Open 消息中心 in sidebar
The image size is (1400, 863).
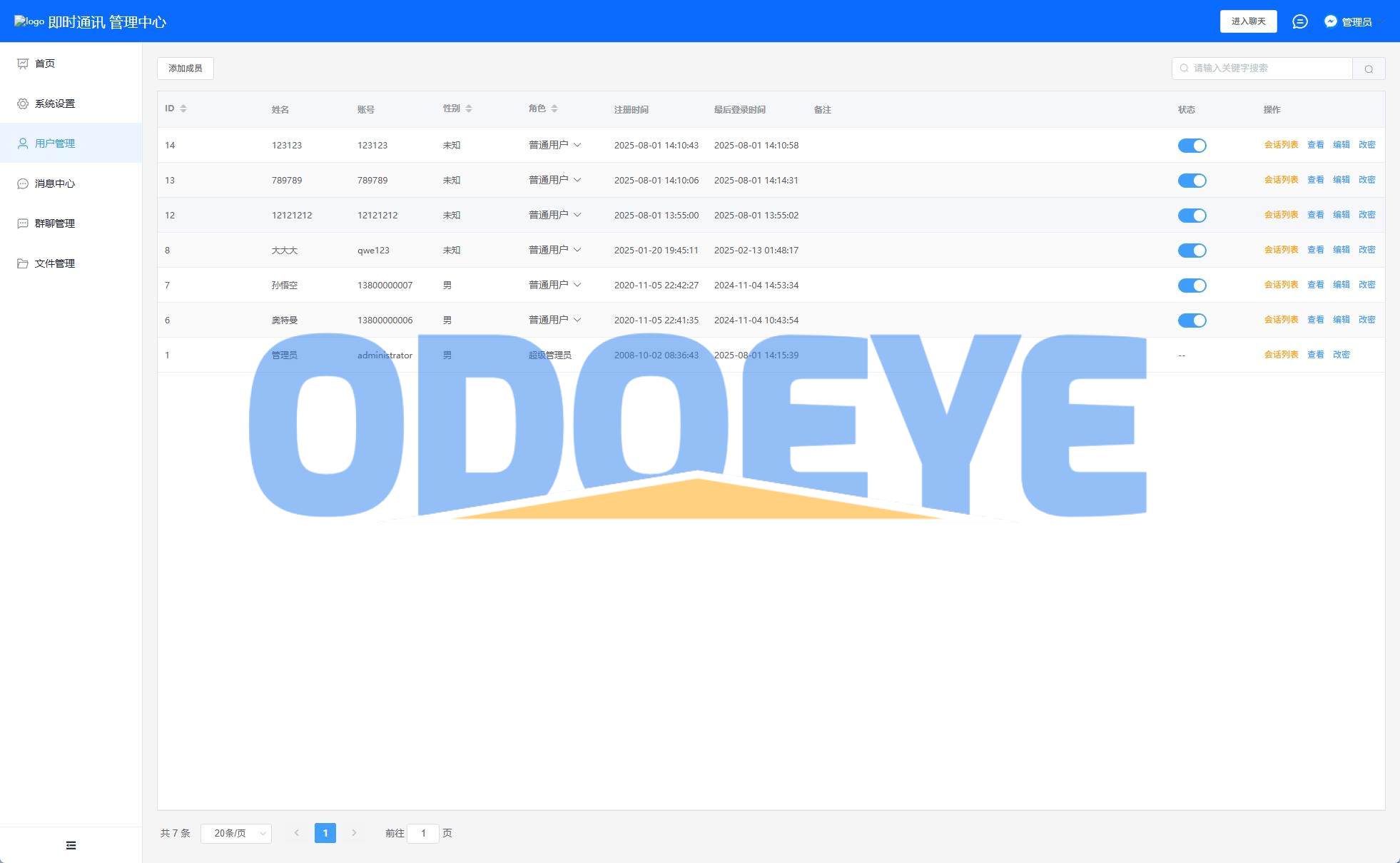(x=55, y=183)
